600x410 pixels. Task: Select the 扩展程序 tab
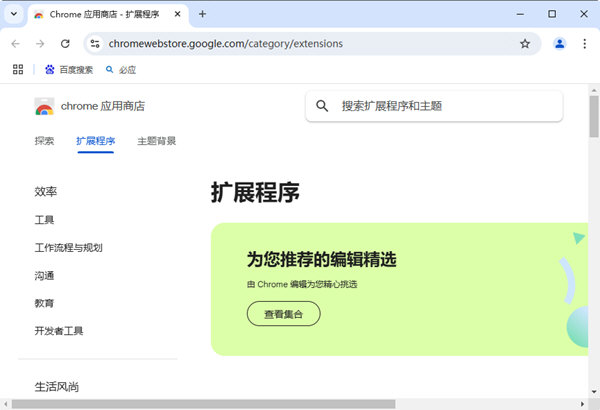tap(96, 141)
